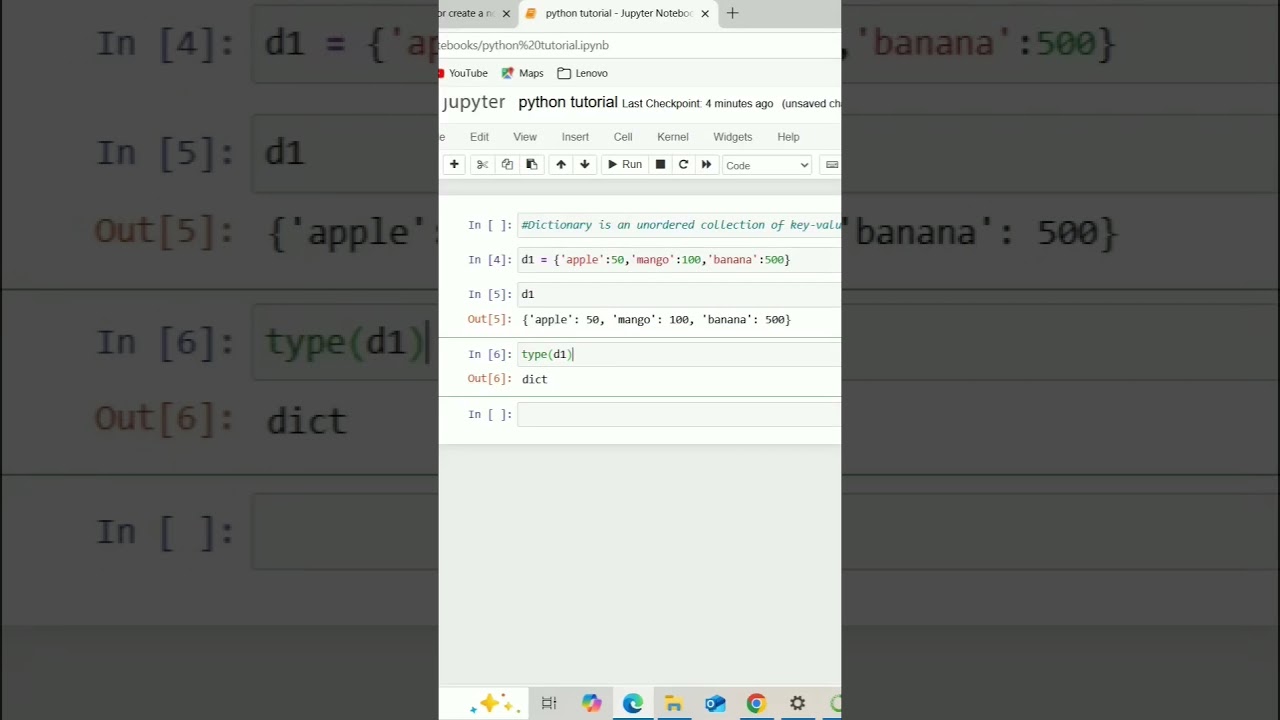
Task: Open the Cell menu
Action: click(623, 137)
